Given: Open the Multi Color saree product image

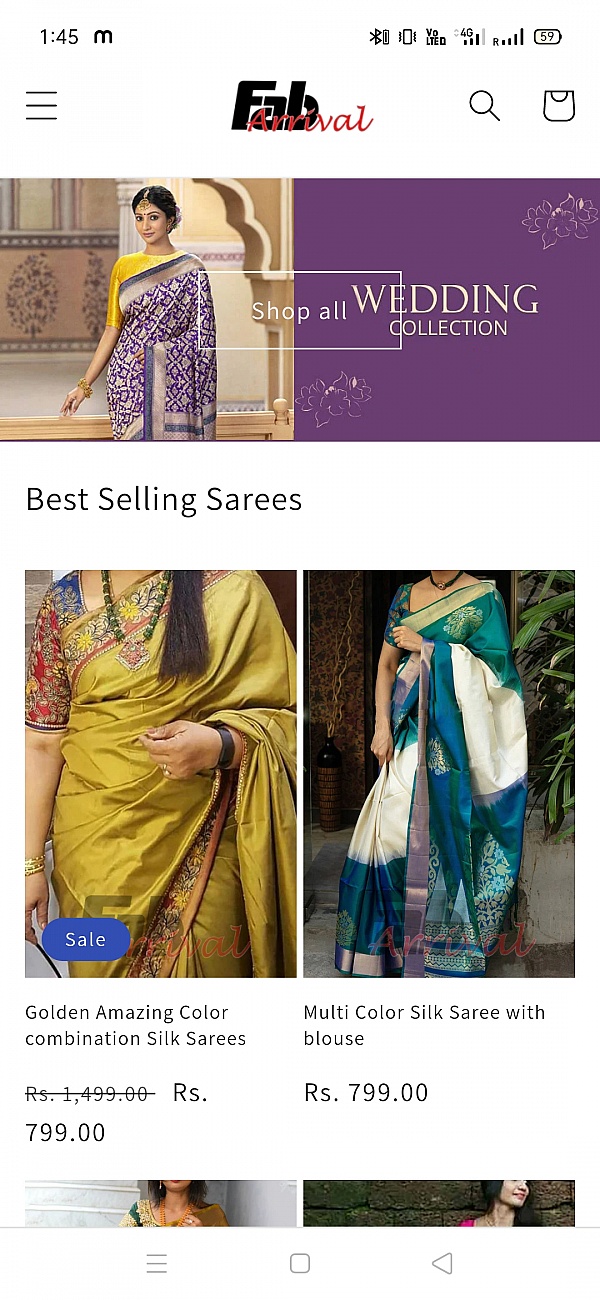Looking at the screenshot, I should coord(439,774).
